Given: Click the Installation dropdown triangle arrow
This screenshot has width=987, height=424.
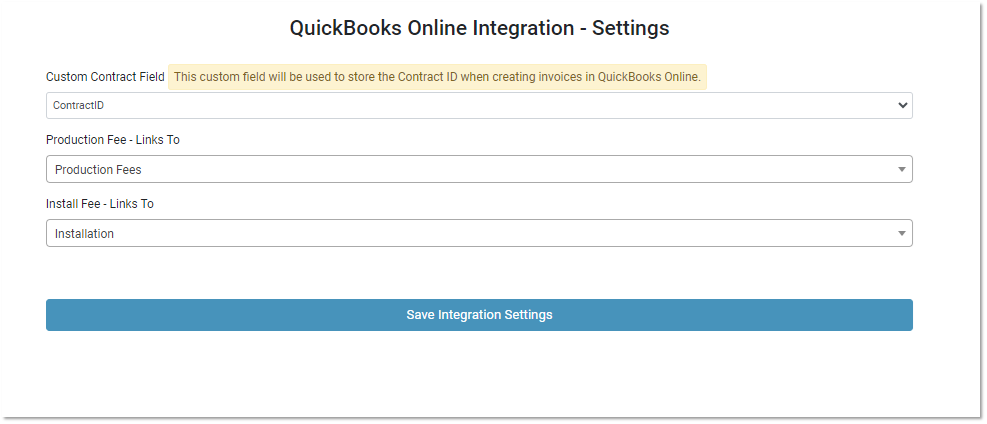Looking at the screenshot, I should click(901, 234).
